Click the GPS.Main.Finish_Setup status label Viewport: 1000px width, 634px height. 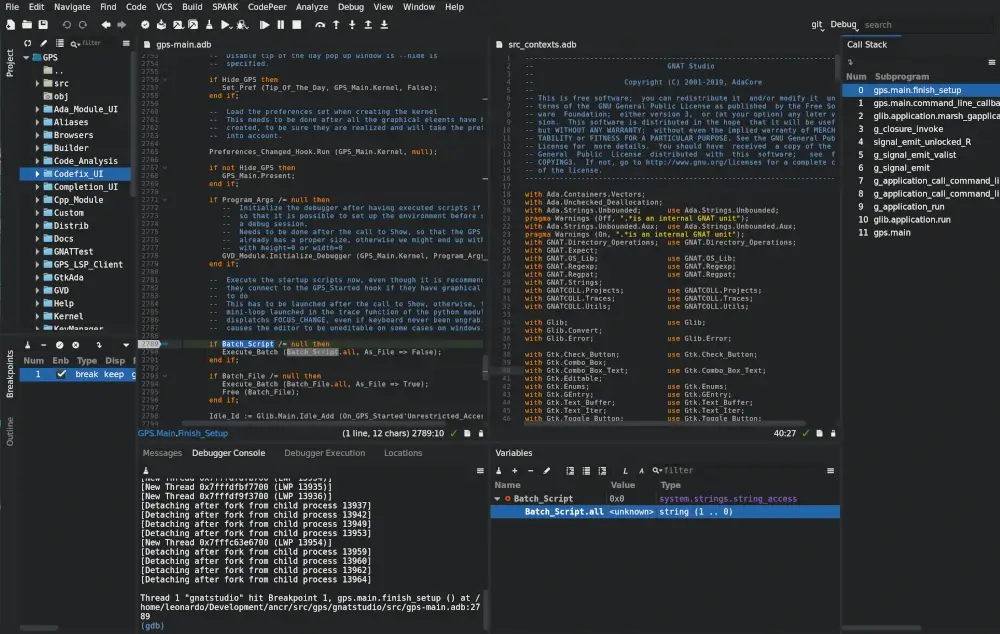tap(182, 433)
